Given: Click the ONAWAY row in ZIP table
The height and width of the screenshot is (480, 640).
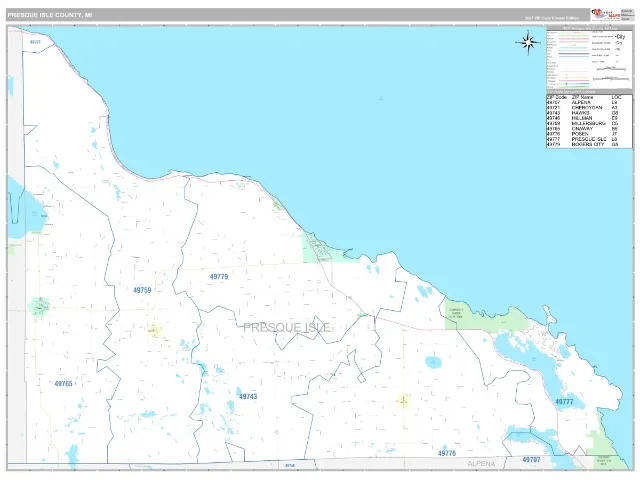Looking at the screenshot, I should point(584,129).
